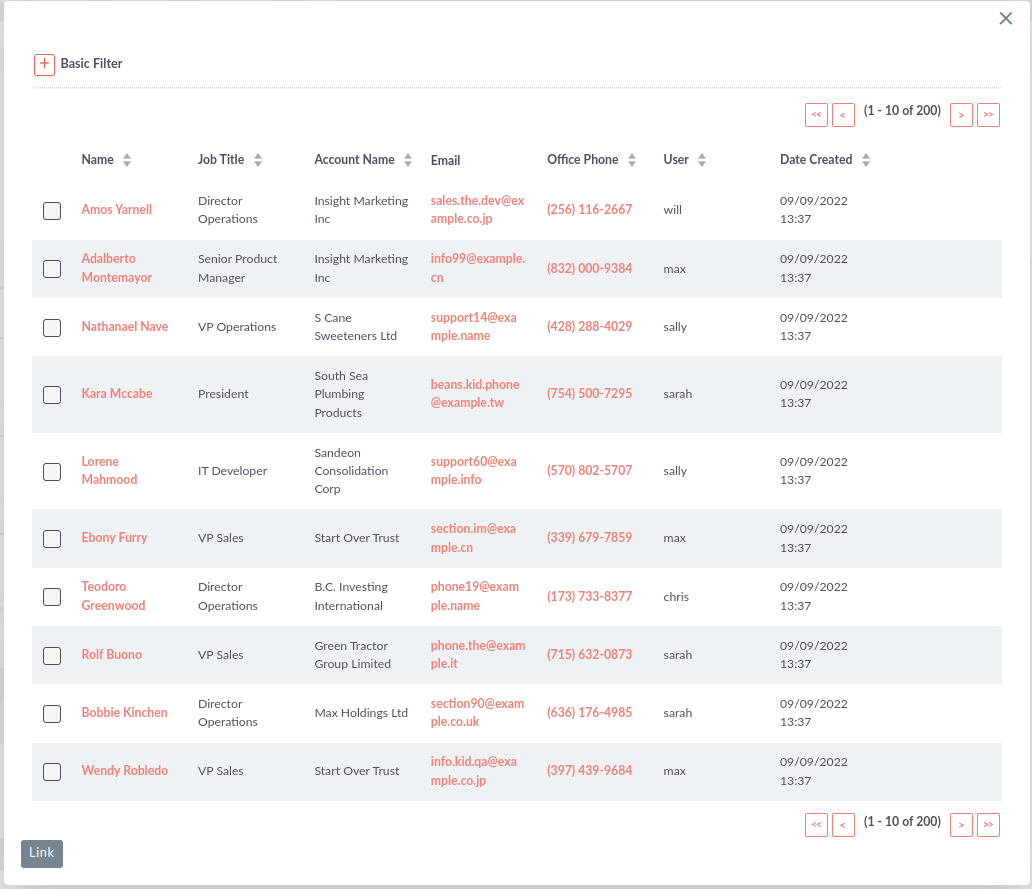Select checkbox for Amos Yarnell
The image size is (1032, 889).
(x=52, y=210)
